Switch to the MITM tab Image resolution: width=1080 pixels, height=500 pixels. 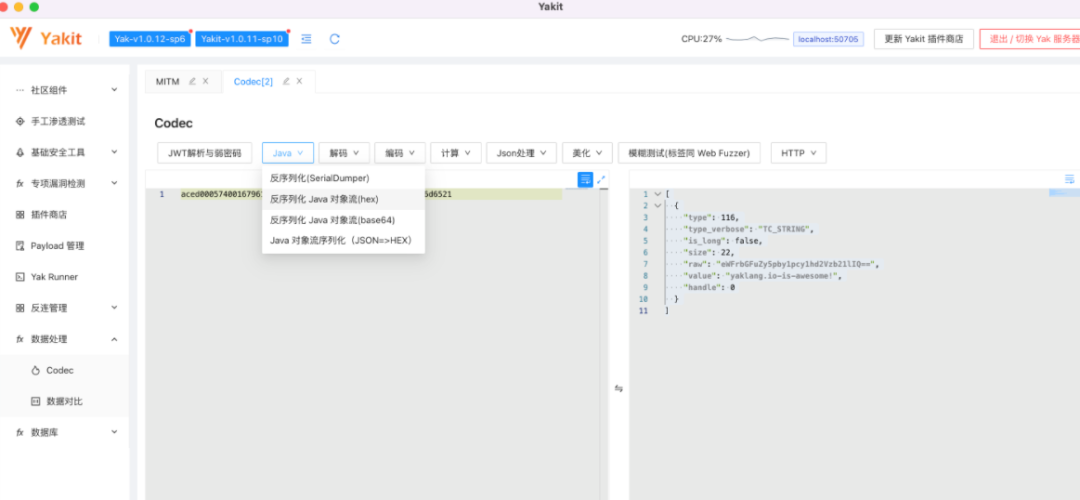coord(167,81)
